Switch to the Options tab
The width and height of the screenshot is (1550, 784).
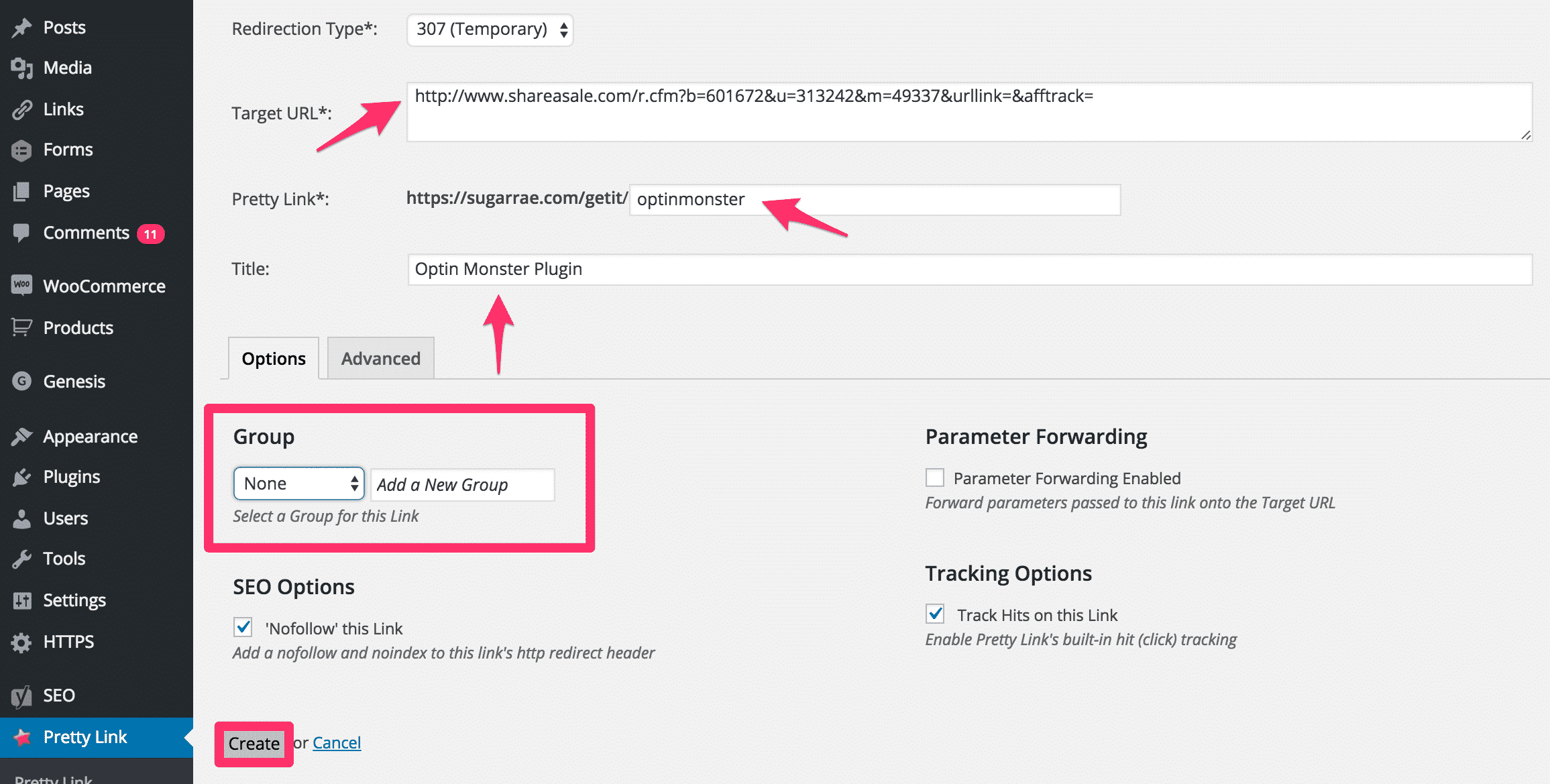click(274, 358)
